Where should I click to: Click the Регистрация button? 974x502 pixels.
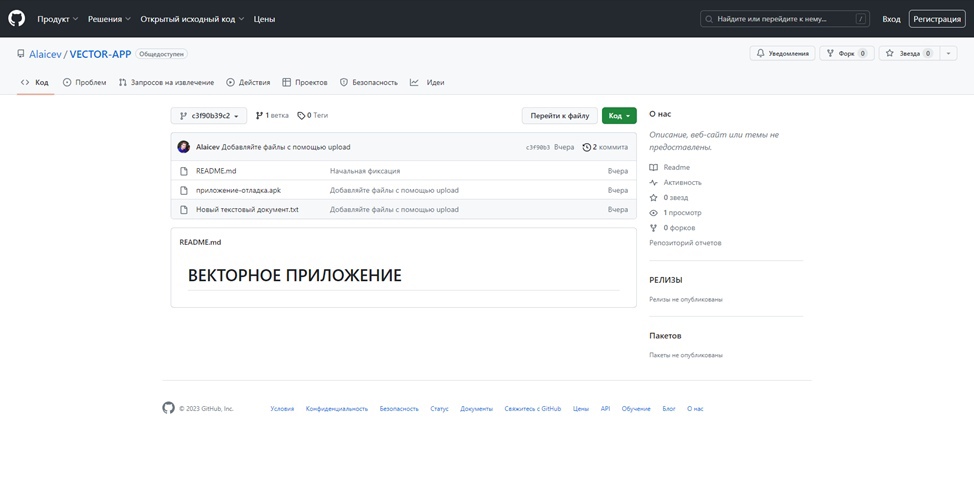(x=937, y=19)
